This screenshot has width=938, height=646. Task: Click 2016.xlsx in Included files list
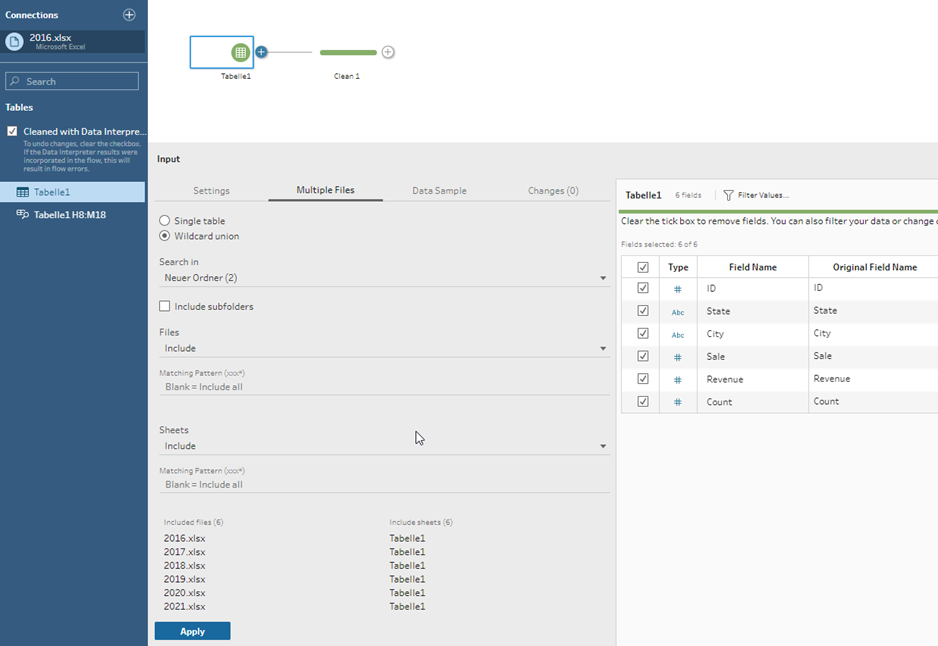[x=184, y=538]
